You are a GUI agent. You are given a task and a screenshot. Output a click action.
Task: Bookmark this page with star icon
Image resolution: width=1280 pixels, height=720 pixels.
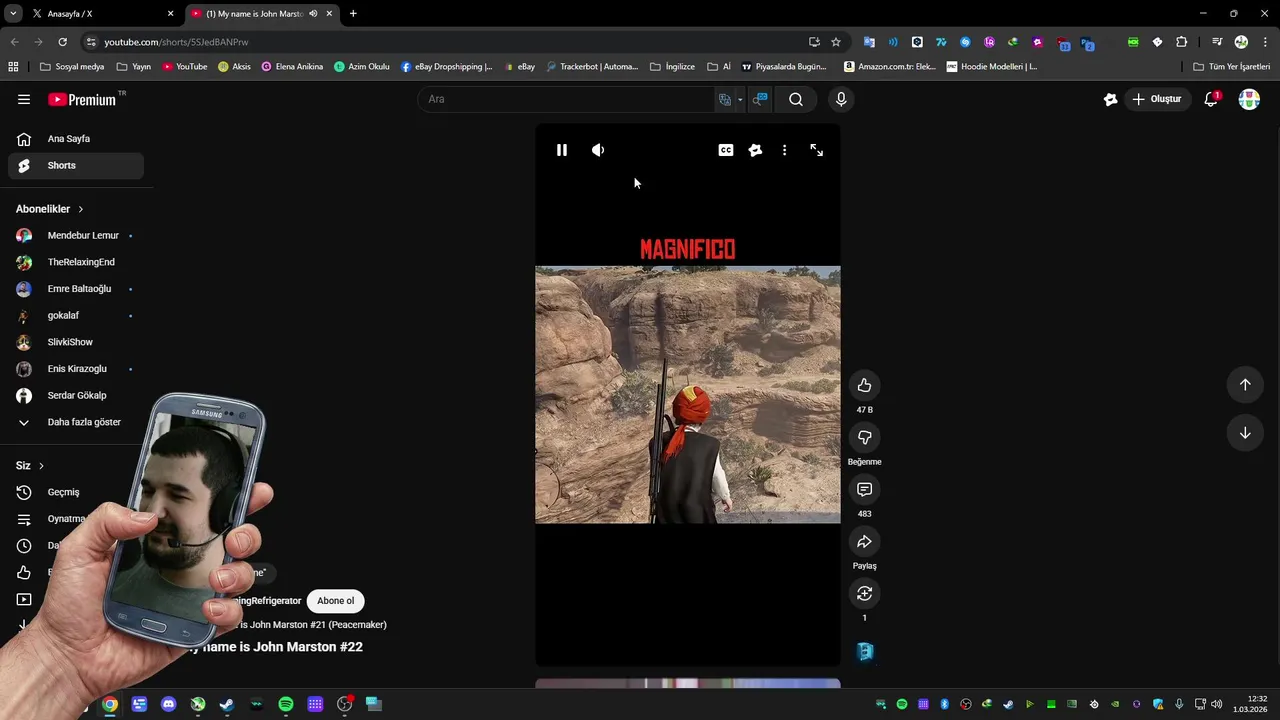tap(836, 42)
